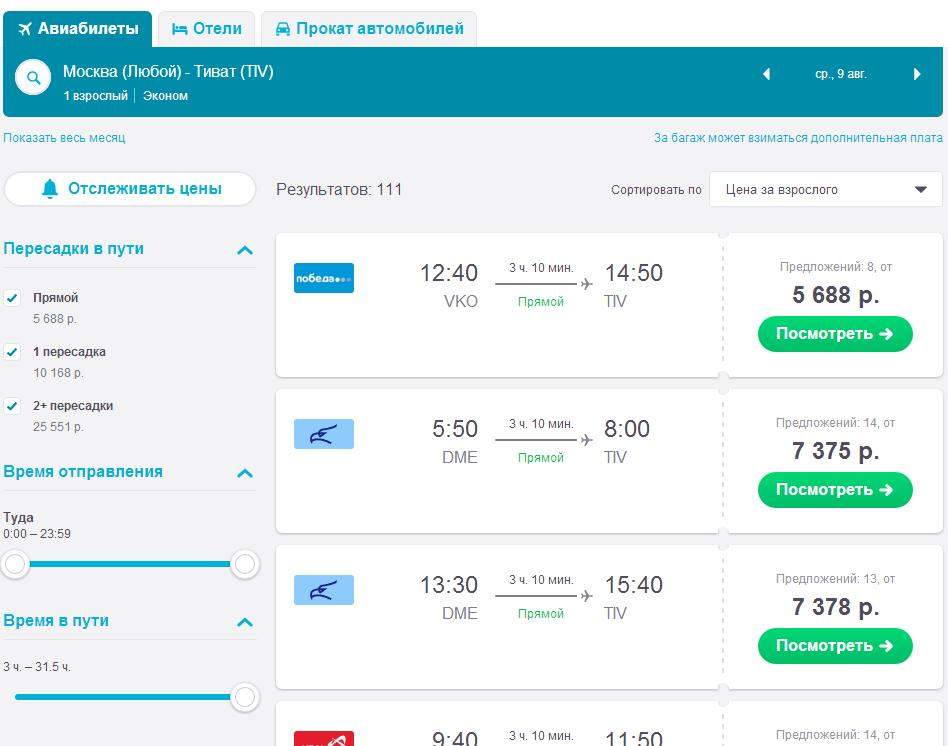
Task: Toggle the 2+ пересадки checkbox
Action: pos(12,406)
